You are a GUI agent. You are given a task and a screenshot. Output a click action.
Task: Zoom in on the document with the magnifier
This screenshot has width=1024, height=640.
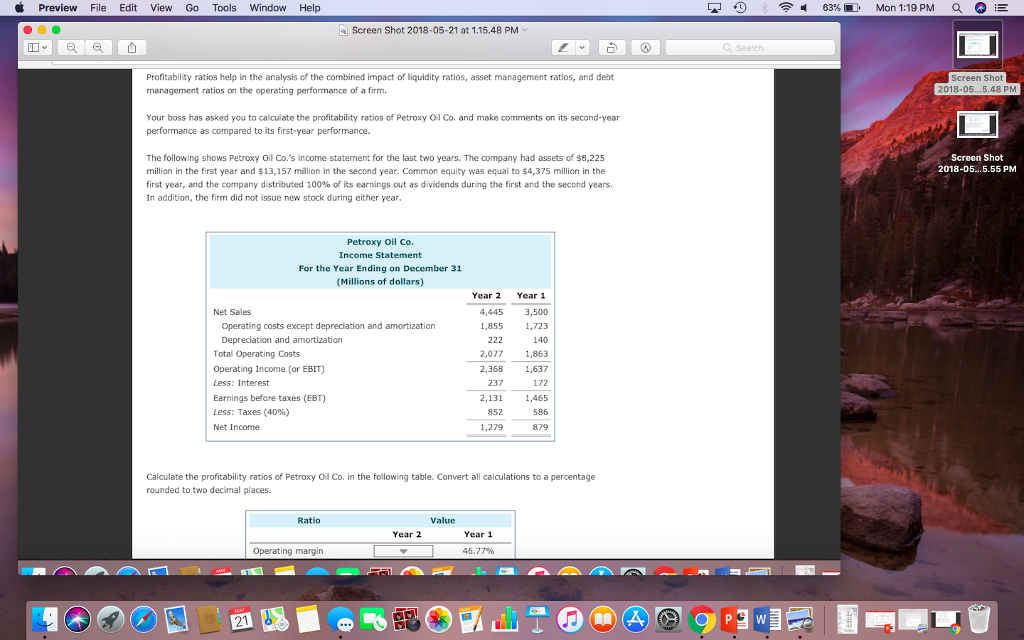tap(96, 46)
